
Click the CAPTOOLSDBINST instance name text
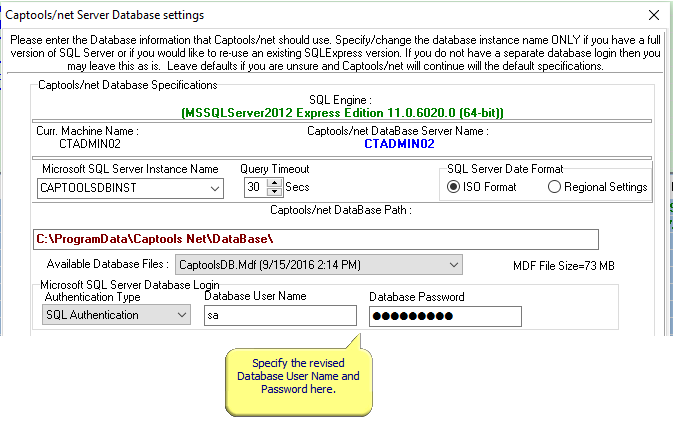click(88, 188)
